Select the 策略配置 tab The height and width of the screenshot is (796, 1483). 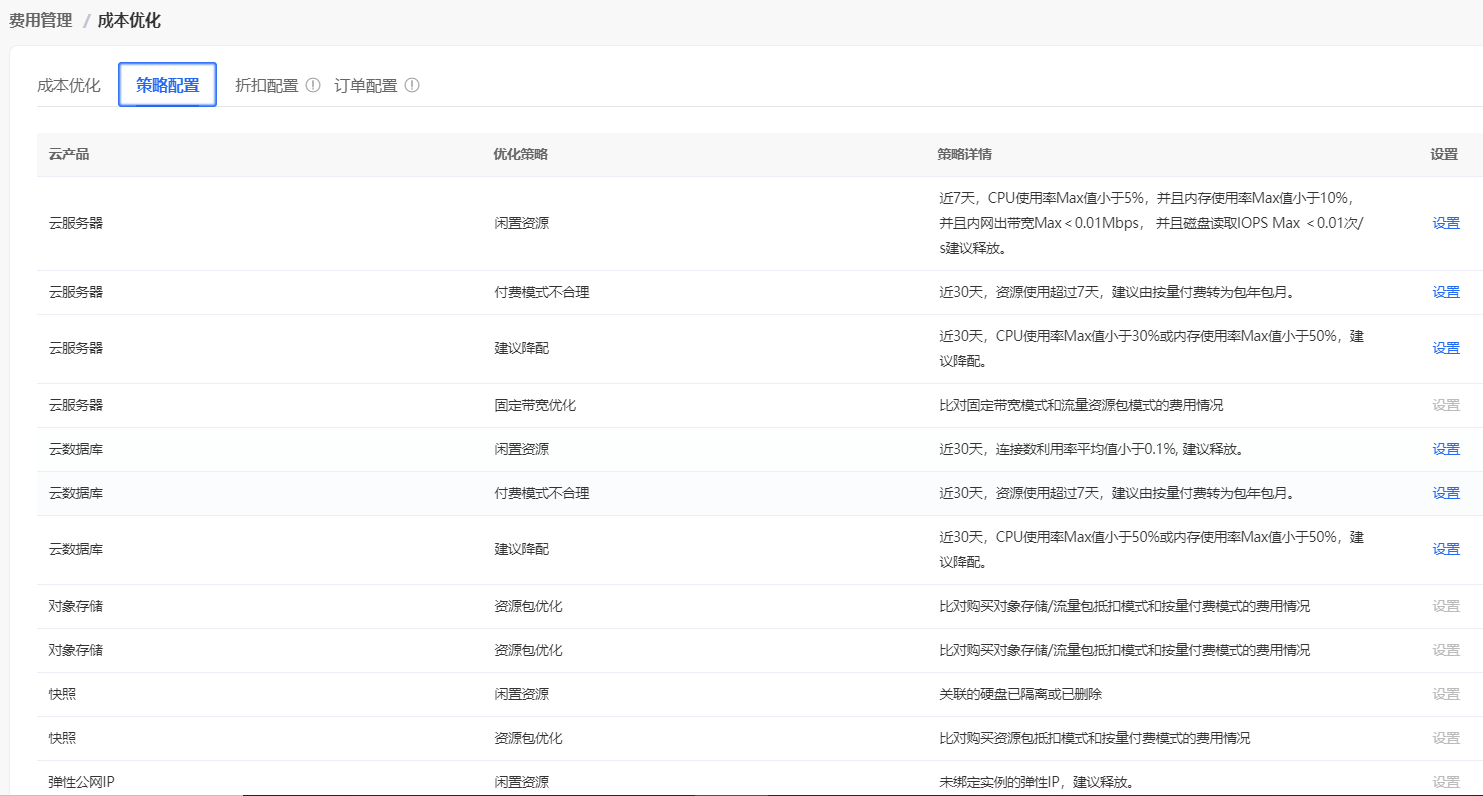(168, 85)
